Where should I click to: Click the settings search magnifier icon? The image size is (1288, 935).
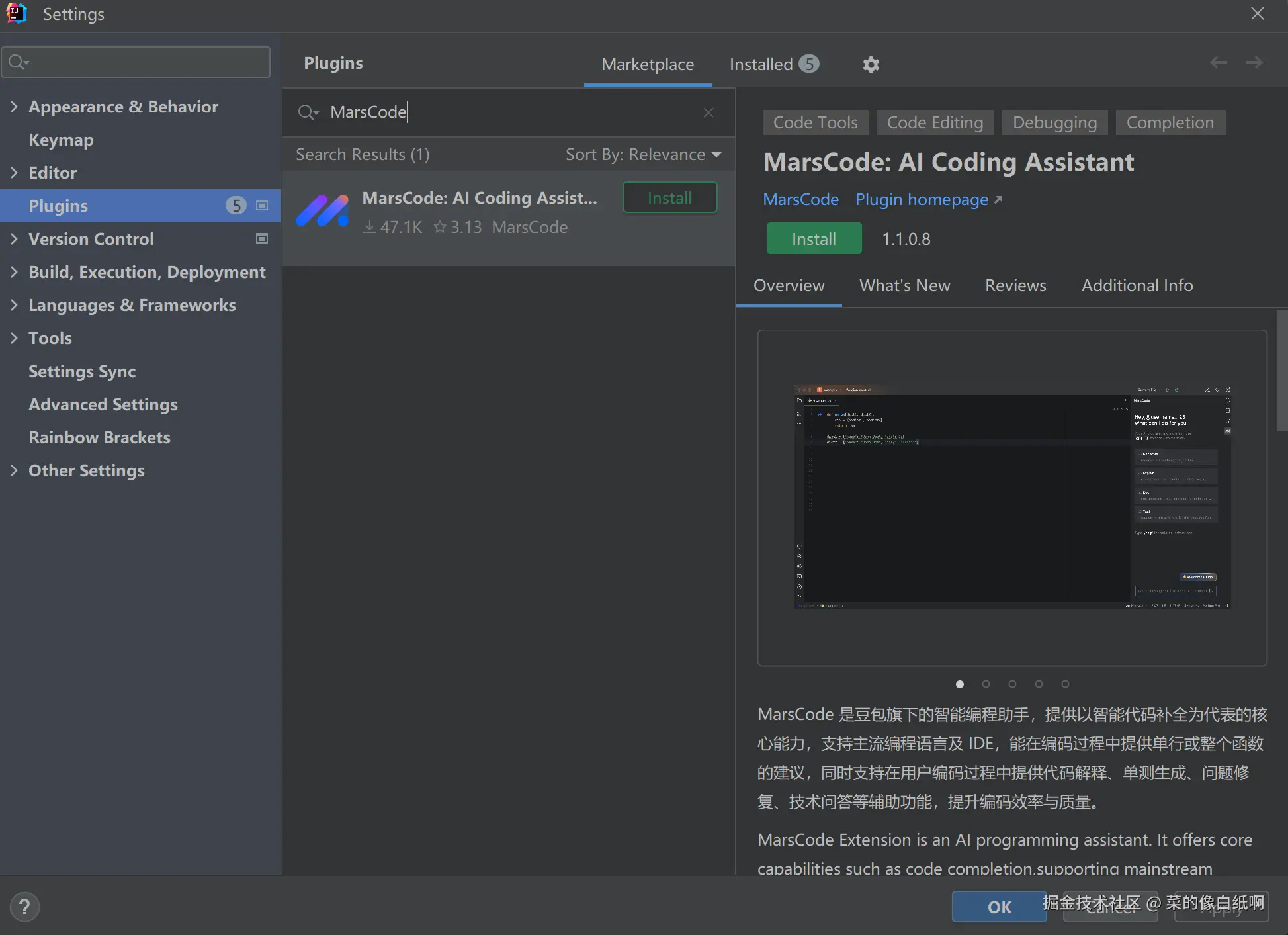point(19,62)
